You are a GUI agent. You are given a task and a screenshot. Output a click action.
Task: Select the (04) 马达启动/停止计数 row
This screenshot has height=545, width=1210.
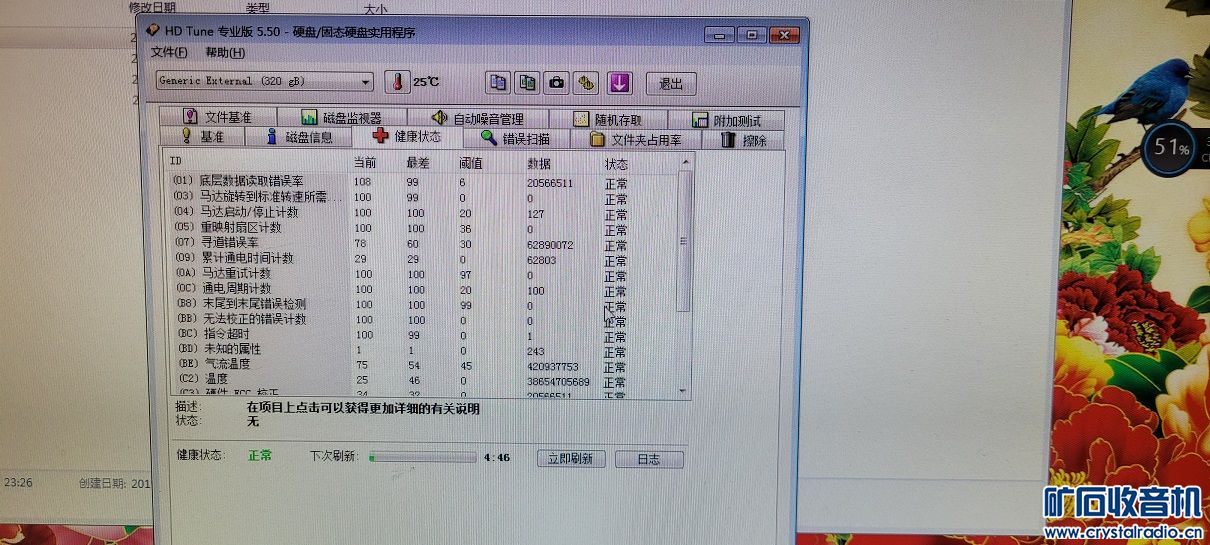coord(422,212)
